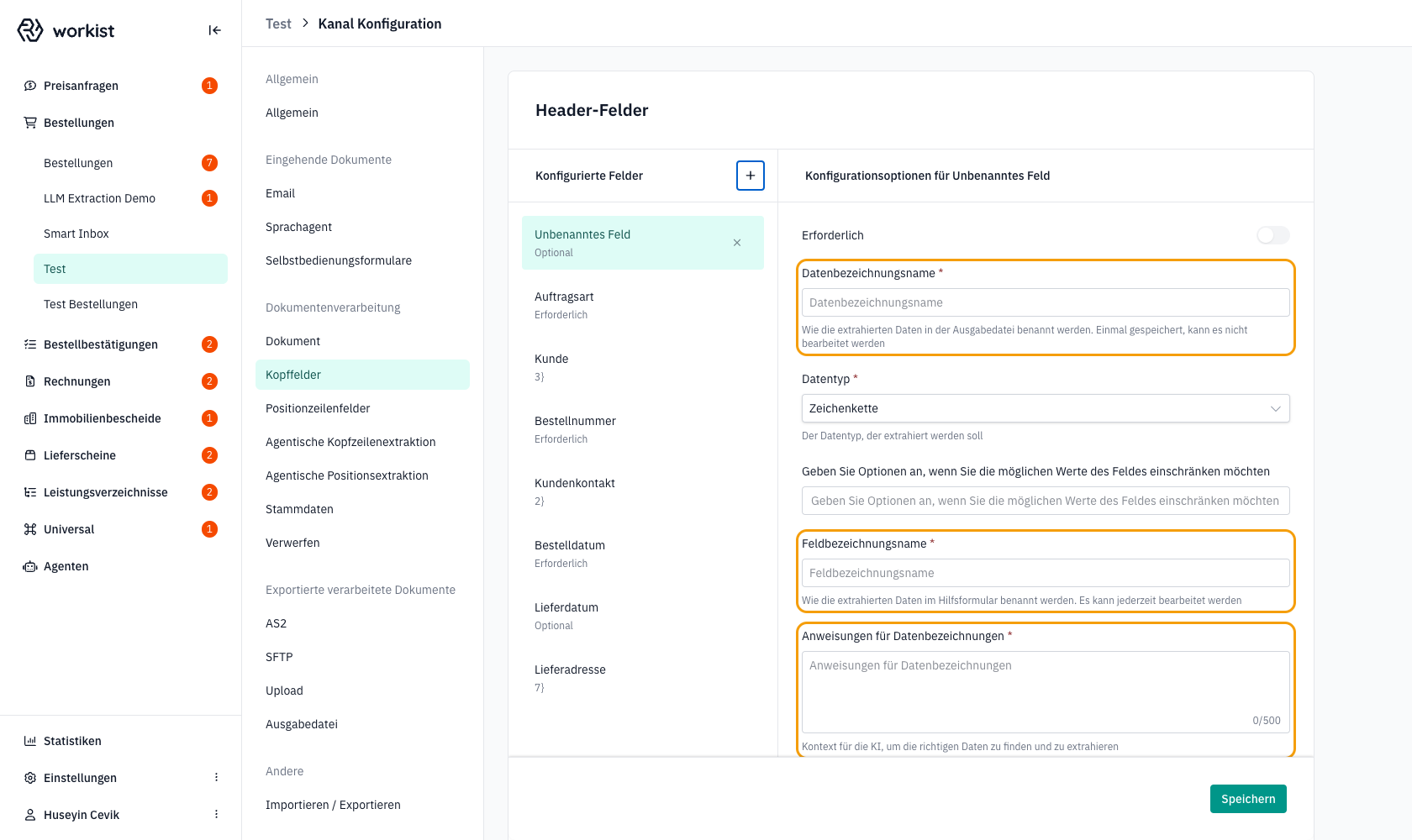Remove the Unbenanntes Feld entry with X
This screenshot has height=840, width=1412.
[x=737, y=243]
